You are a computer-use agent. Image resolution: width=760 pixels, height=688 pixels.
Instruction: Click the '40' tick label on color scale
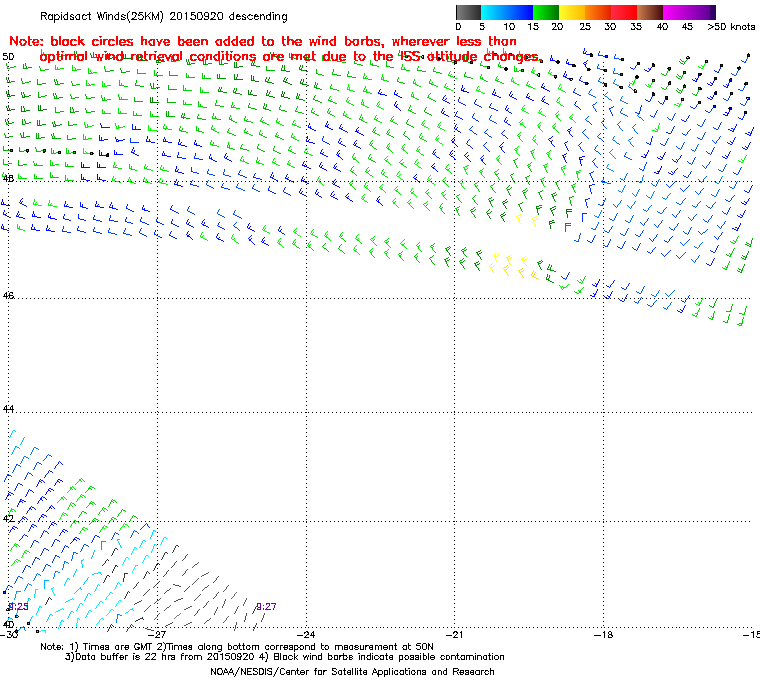pyautogui.click(x=662, y=27)
